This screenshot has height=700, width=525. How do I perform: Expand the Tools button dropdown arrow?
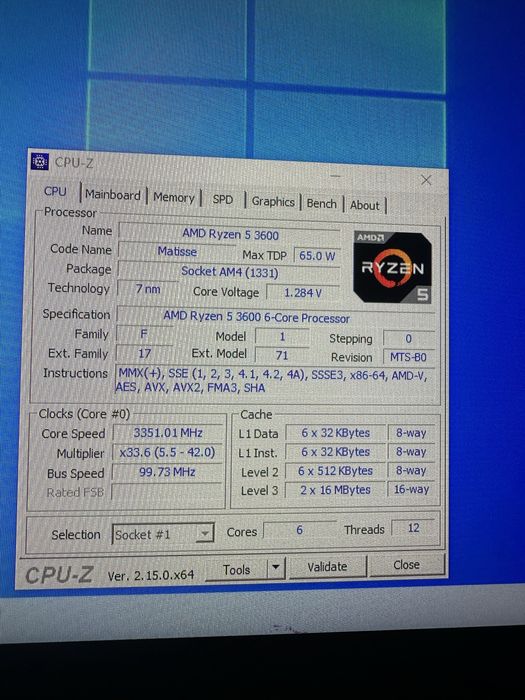[x=276, y=568]
